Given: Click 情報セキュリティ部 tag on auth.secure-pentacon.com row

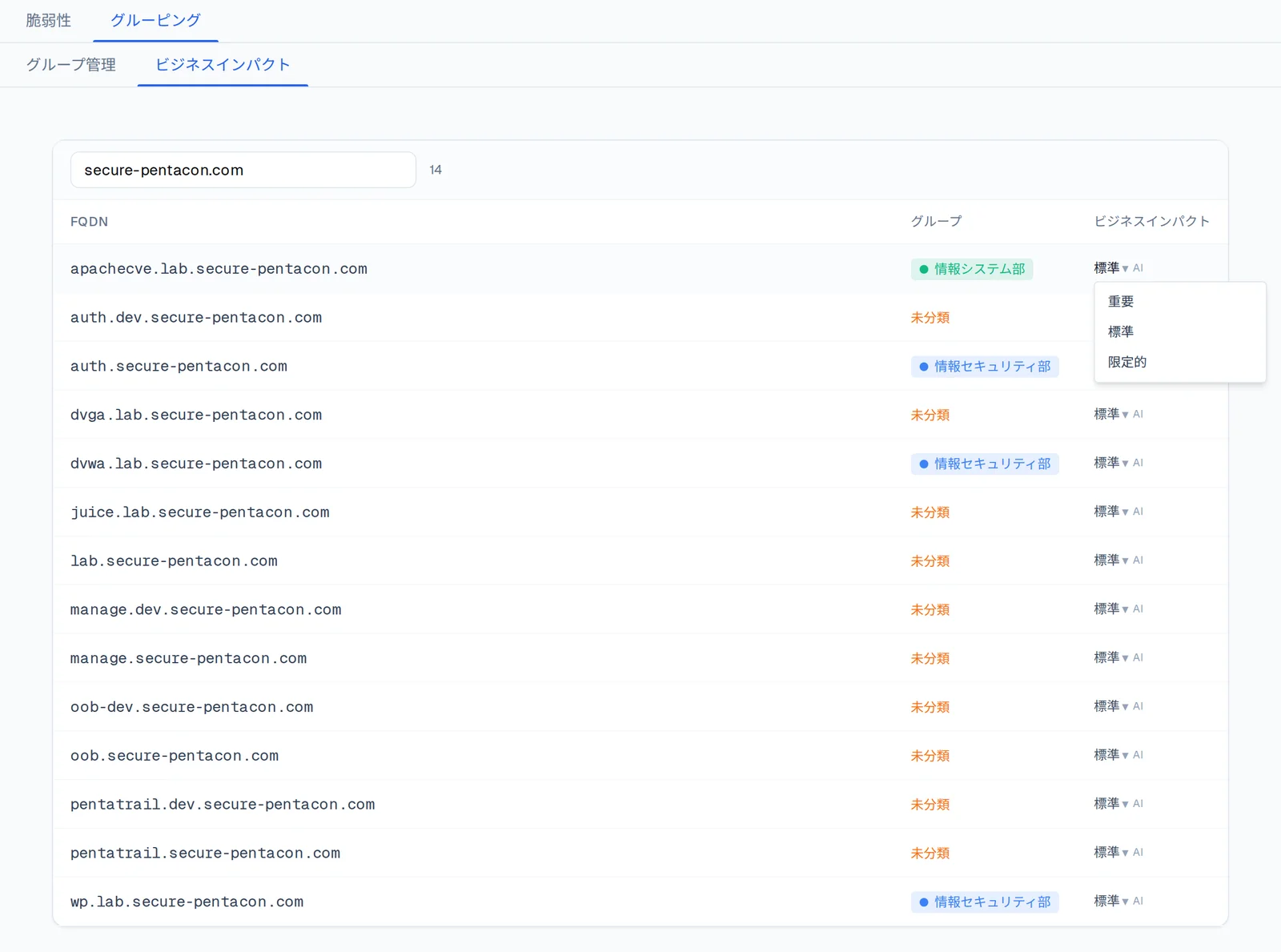Looking at the screenshot, I should [985, 367].
